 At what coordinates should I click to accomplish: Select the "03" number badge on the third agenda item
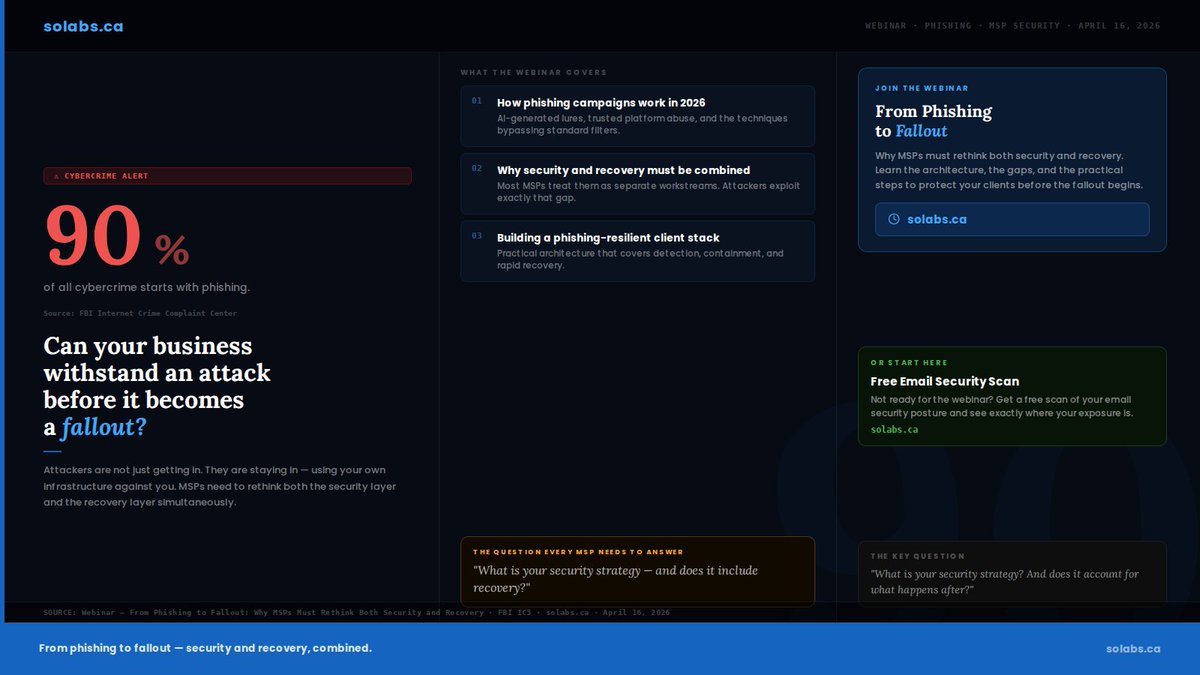point(477,237)
